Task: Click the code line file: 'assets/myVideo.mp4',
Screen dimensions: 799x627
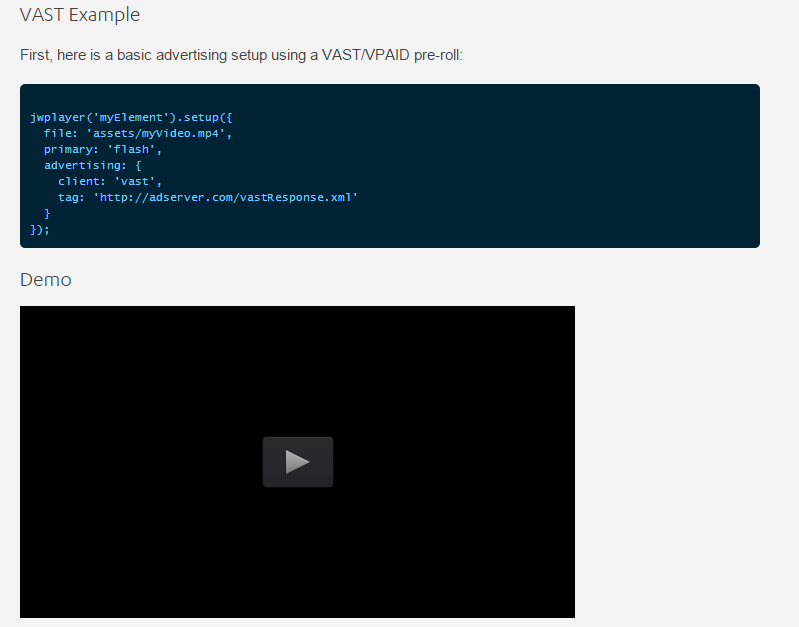Action: (x=138, y=134)
